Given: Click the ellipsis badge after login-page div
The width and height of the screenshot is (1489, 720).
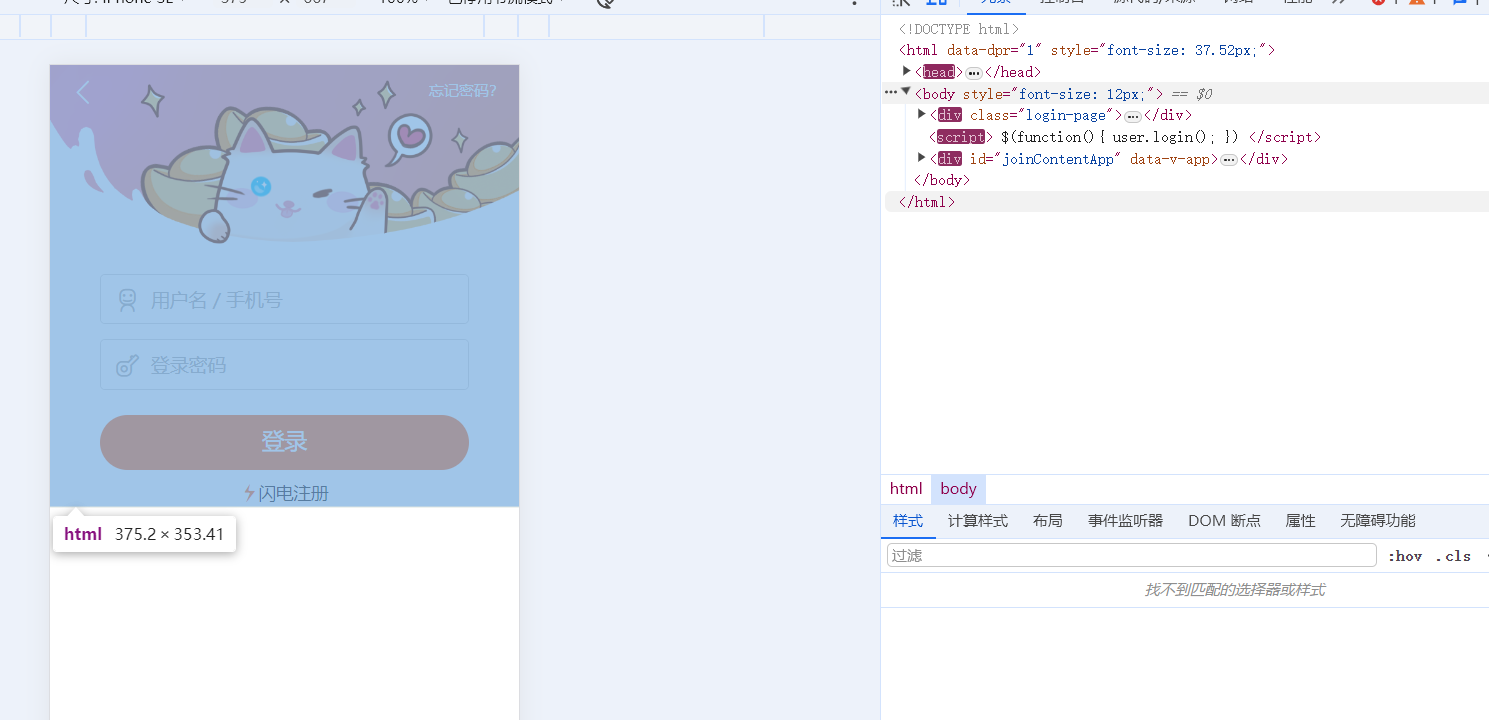Looking at the screenshot, I should point(1132,116).
